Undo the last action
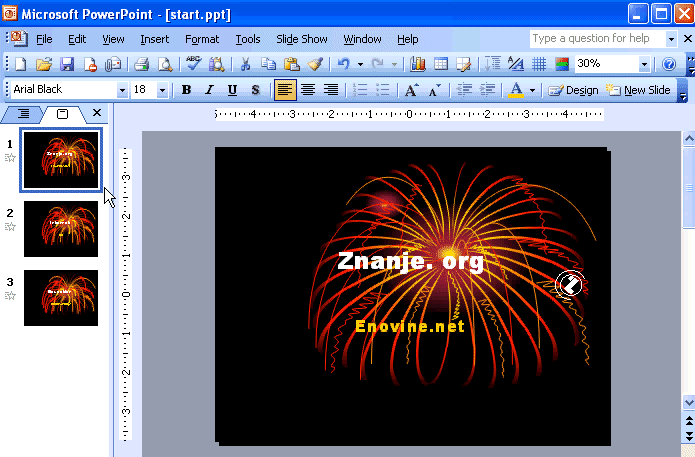The width and height of the screenshot is (695, 457). [344, 64]
